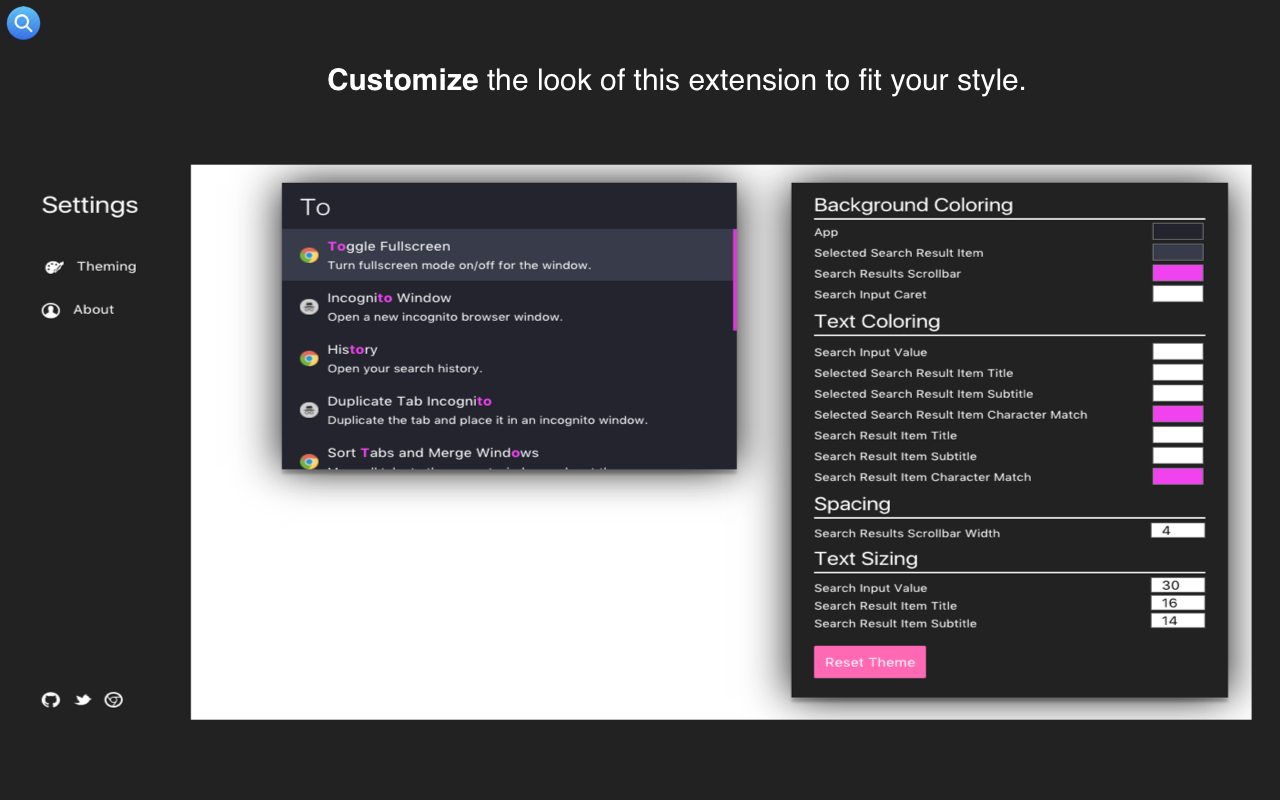Pick Selected Search Result Item Character Match swatch
The image size is (1280, 800).
pyautogui.click(x=1178, y=414)
